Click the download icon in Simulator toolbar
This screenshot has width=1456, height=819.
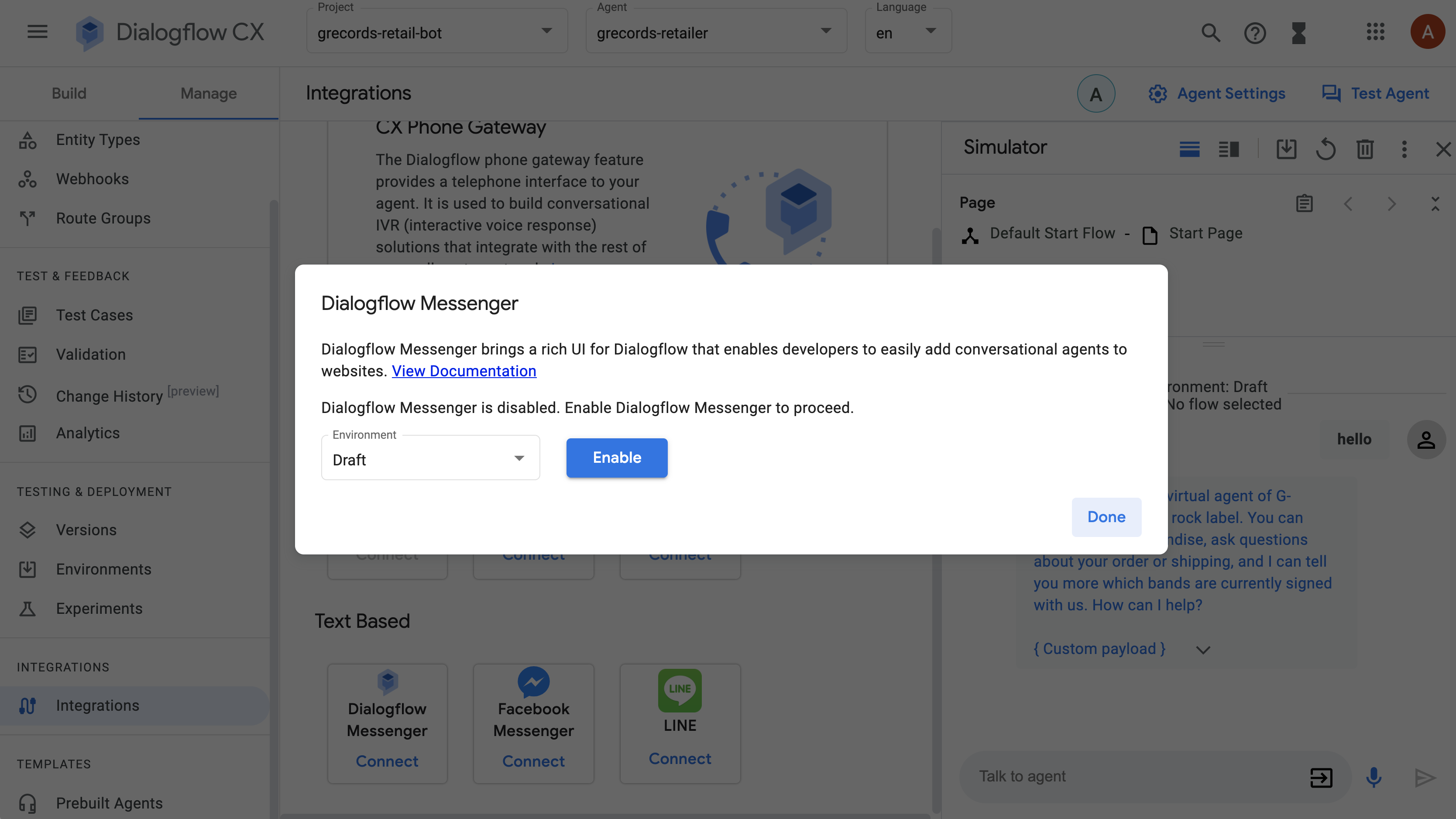point(1284,151)
